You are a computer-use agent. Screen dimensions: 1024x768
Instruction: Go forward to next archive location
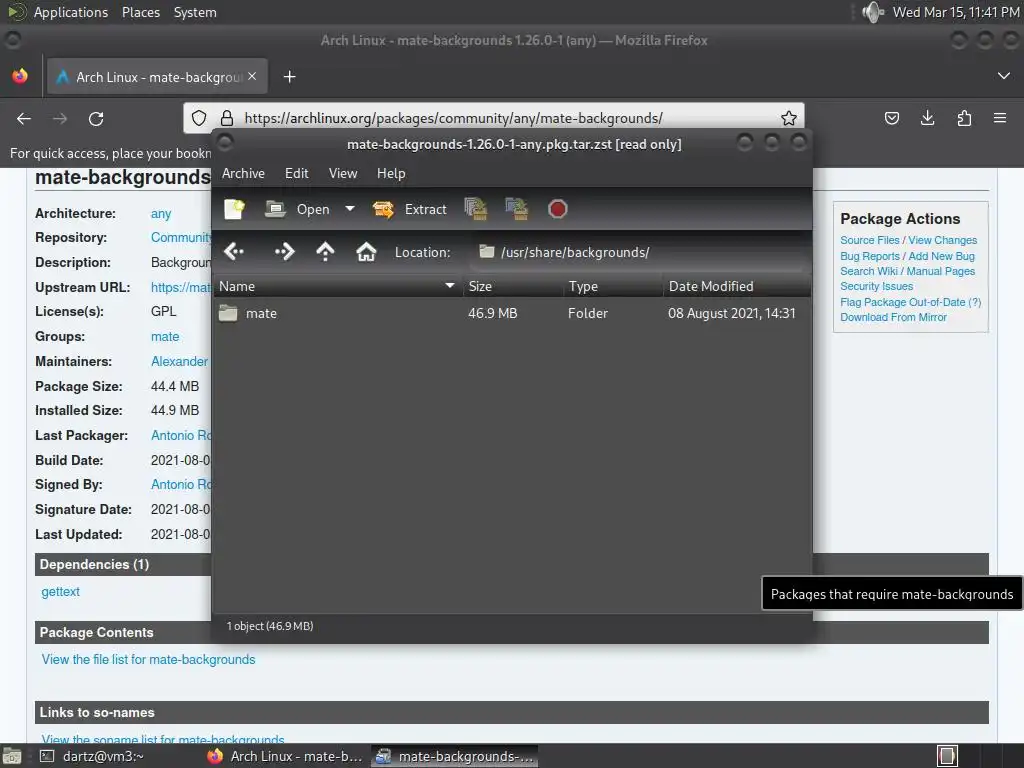pos(284,251)
